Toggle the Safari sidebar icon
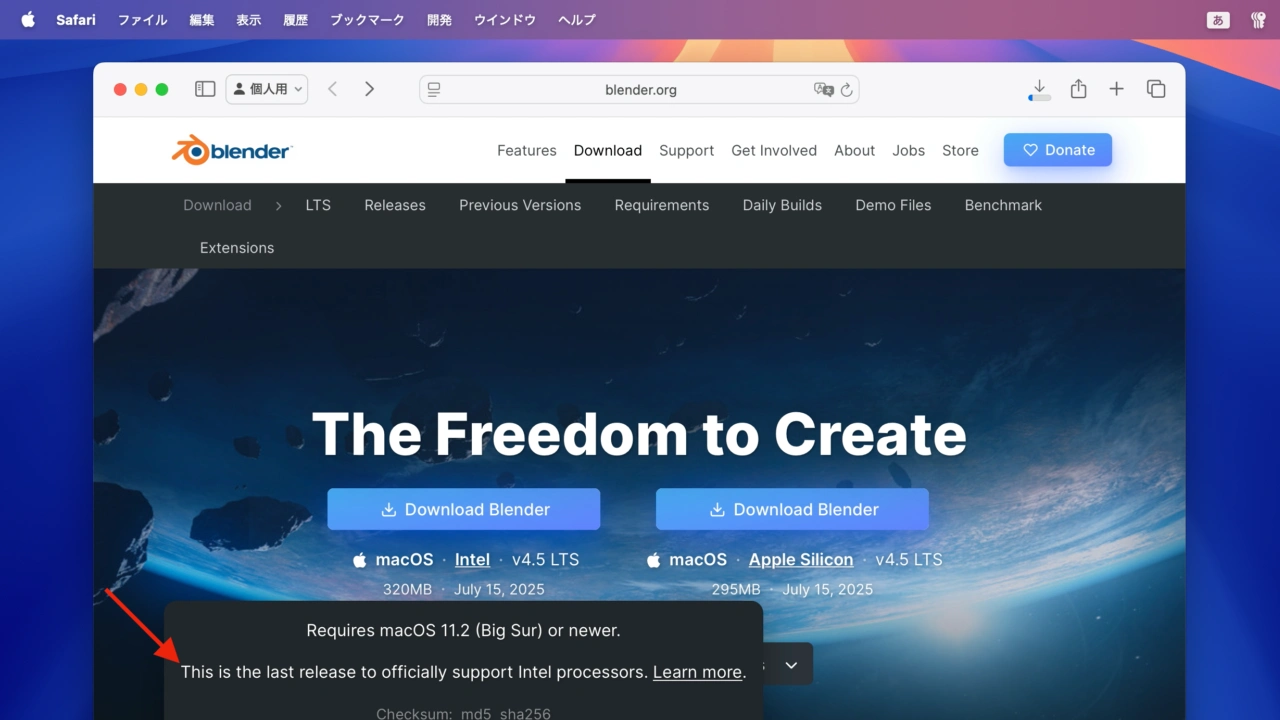Viewport: 1280px width, 720px height. coord(205,89)
